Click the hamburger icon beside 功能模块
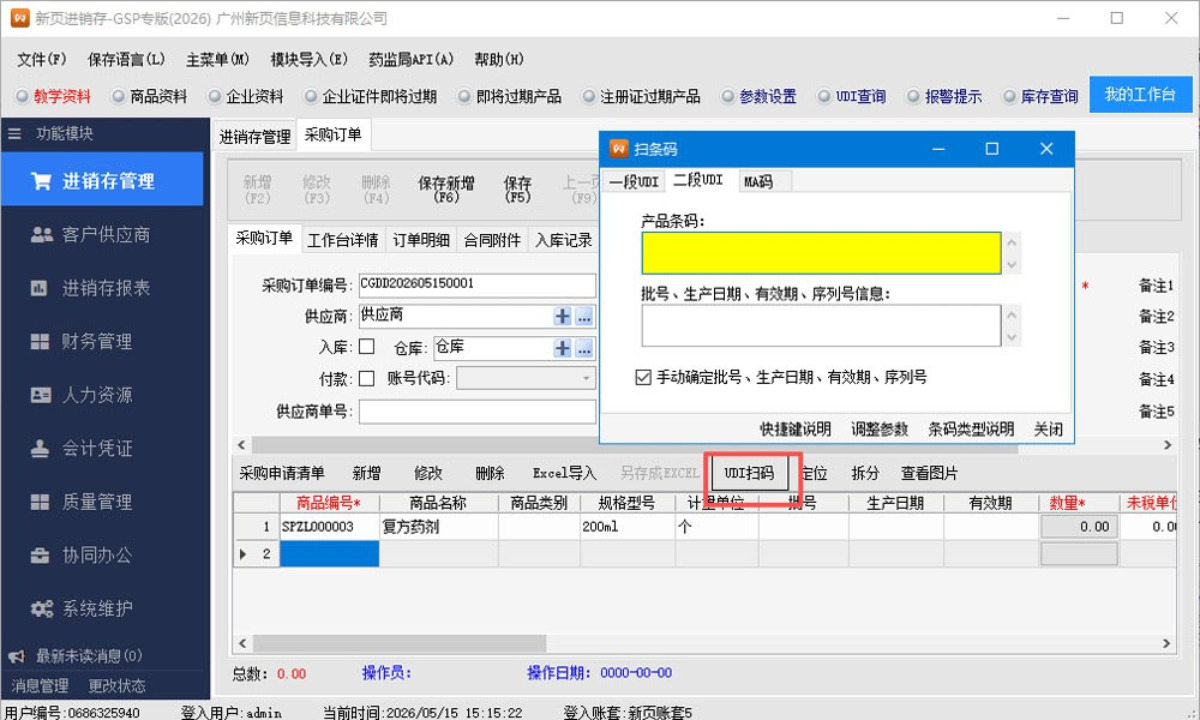1200x720 pixels. pos(15,133)
